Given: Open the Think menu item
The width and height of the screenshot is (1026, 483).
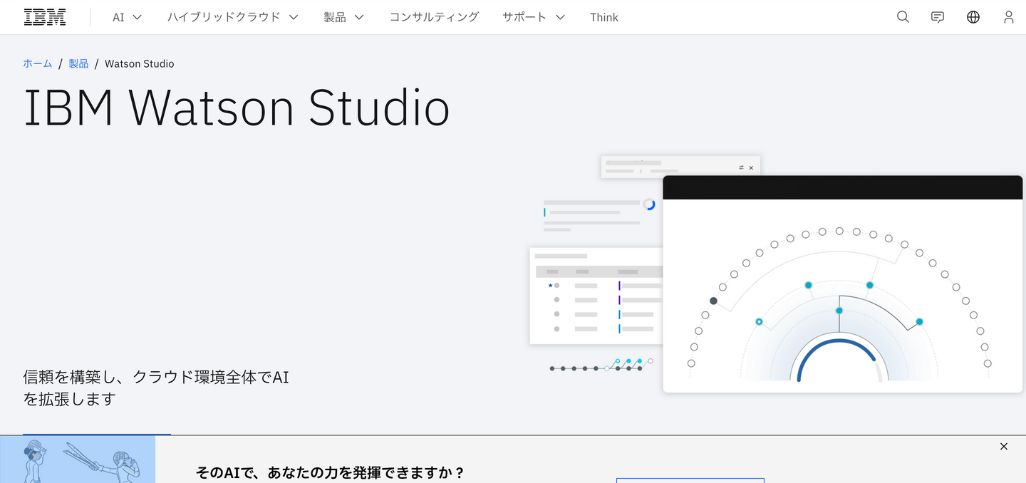Looking at the screenshot, I should click(x=604, y=17).
